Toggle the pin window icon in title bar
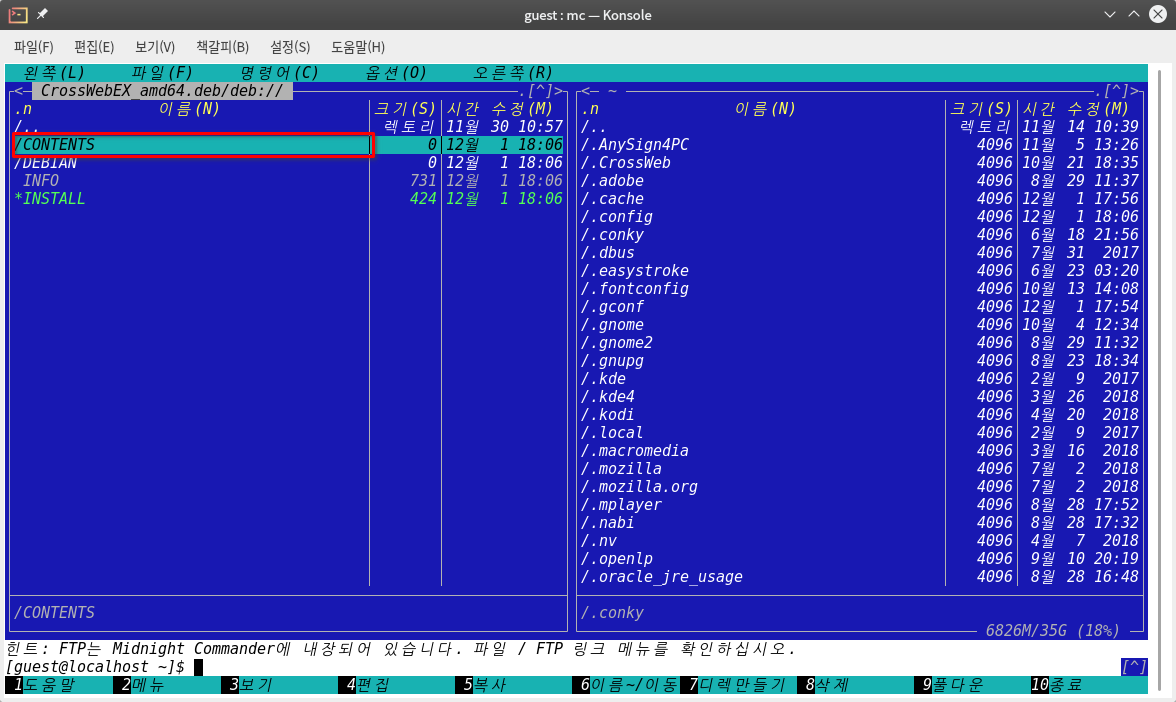This screenshot has height=702, width=1176. point(42,14)
